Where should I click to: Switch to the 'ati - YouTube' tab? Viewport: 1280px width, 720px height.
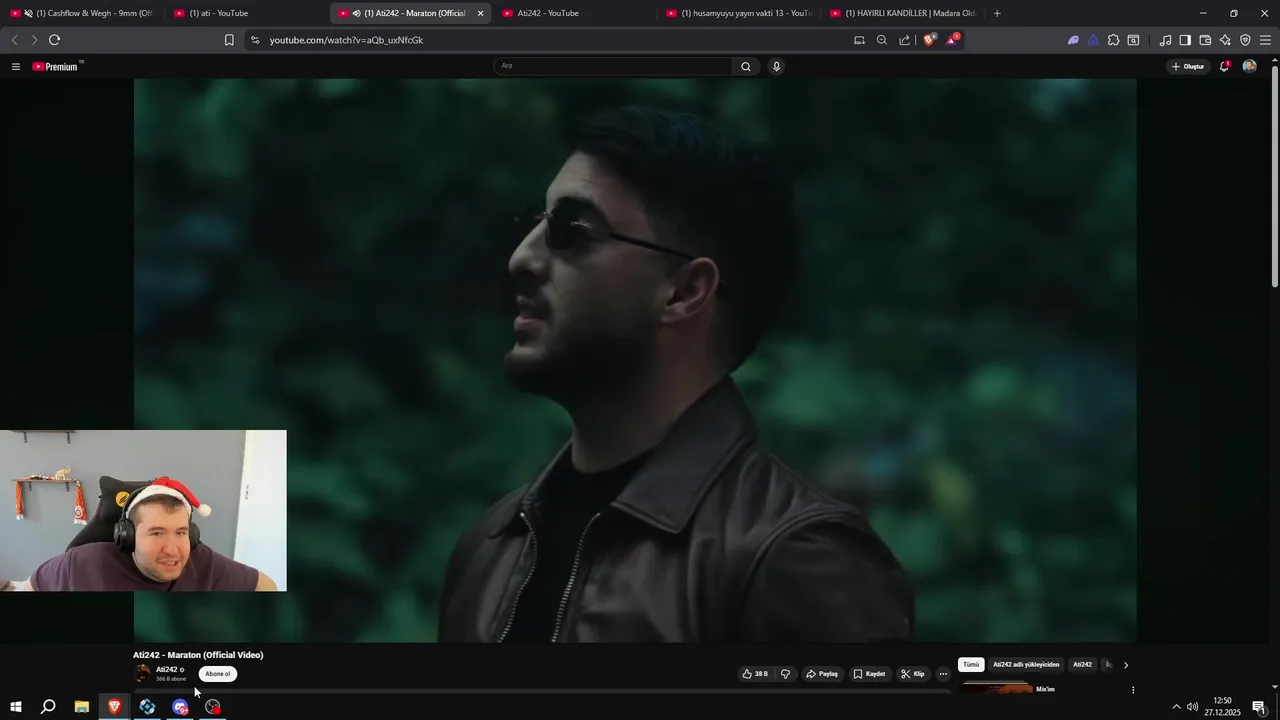(245, 13)
